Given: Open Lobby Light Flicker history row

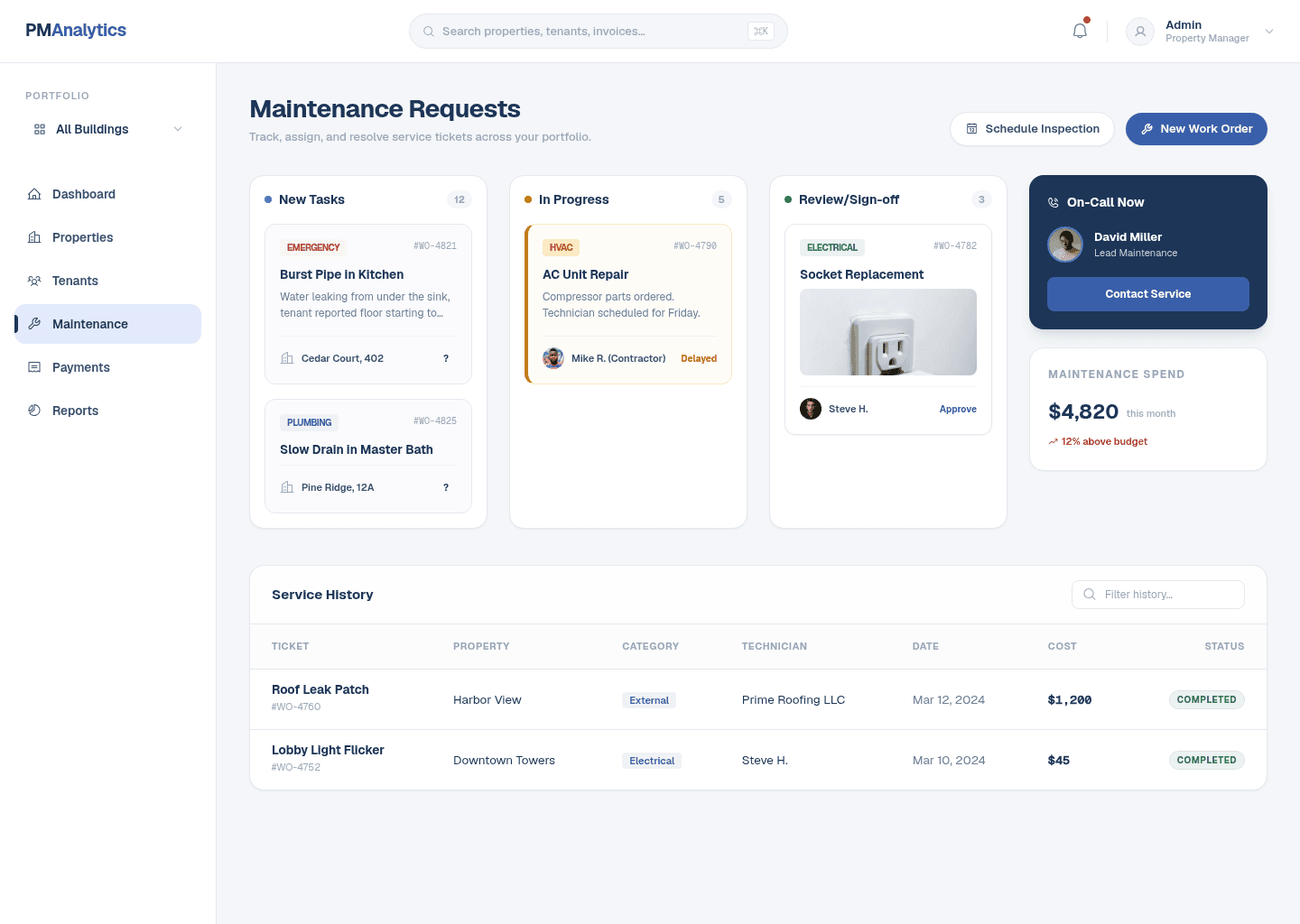Looking at the screenshot, I should coord(758,760).
